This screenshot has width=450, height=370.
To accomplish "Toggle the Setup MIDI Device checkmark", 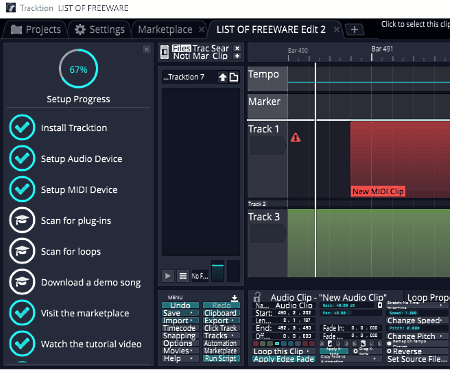I will point(22,189).
